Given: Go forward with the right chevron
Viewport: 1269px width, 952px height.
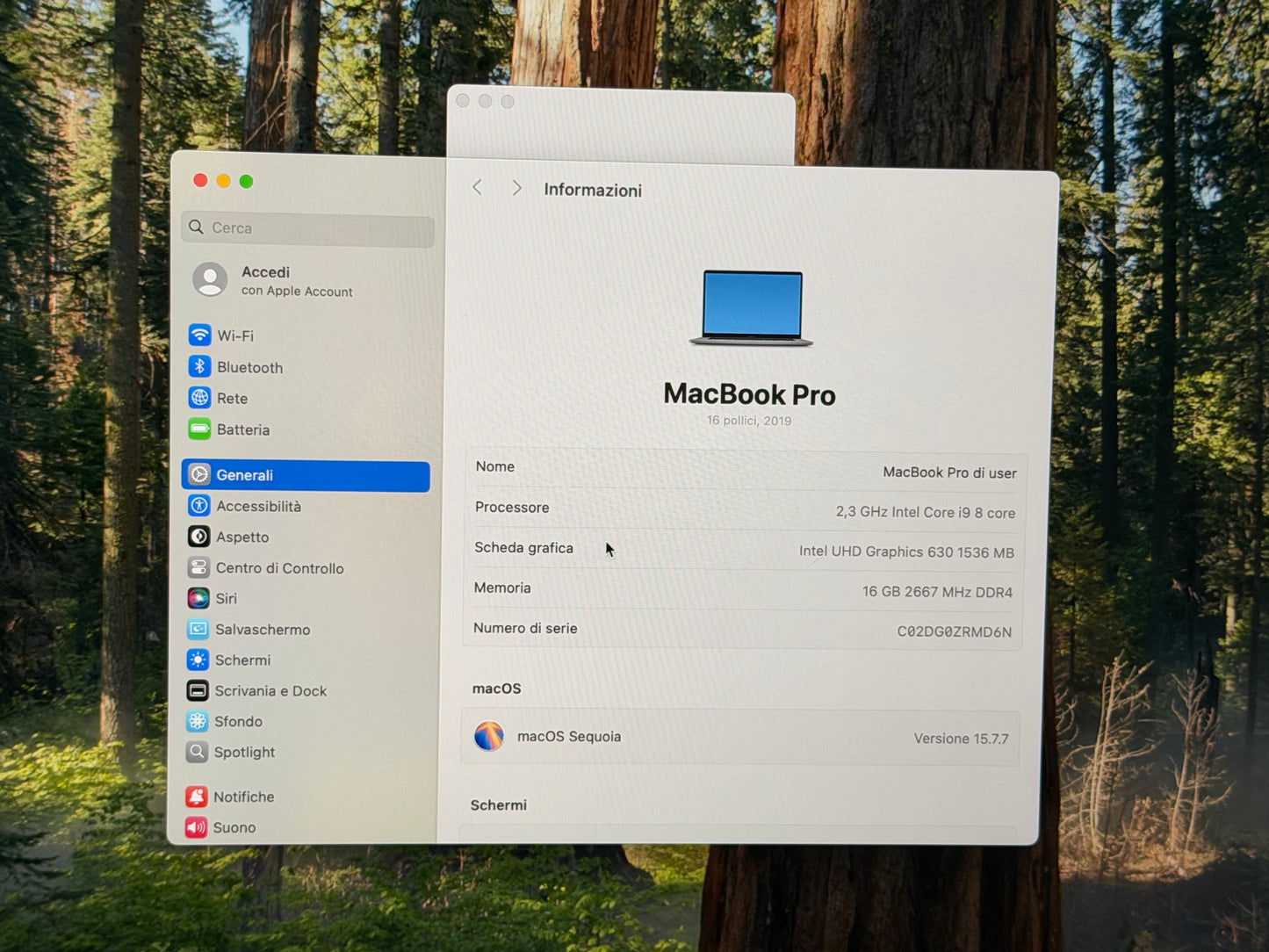Looking at the screenshot, I should 516,188.
